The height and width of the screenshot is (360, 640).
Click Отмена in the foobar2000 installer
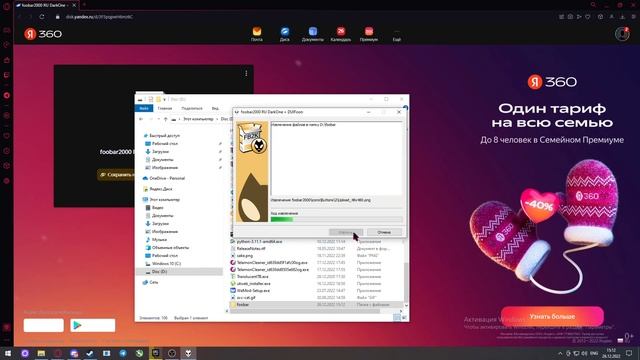pyautogui.click(x=384, y=232)
